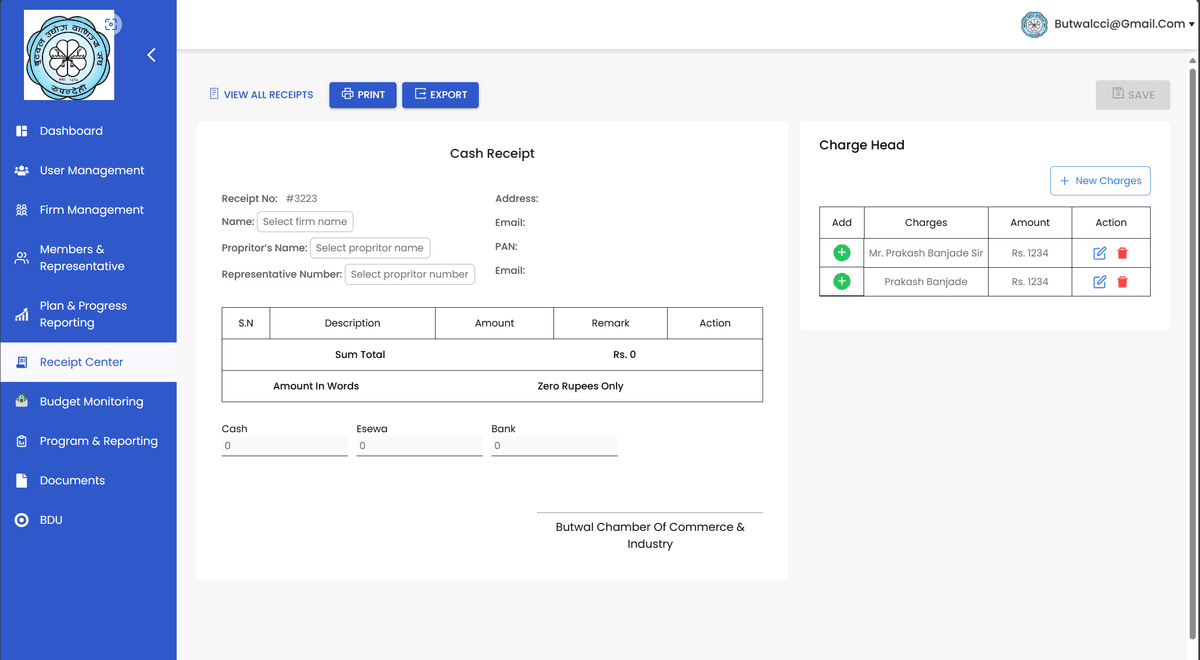Delete the Mr. Prakash Banjade Sir charge
The image size is (1200, 660).
click(1122, 253)
